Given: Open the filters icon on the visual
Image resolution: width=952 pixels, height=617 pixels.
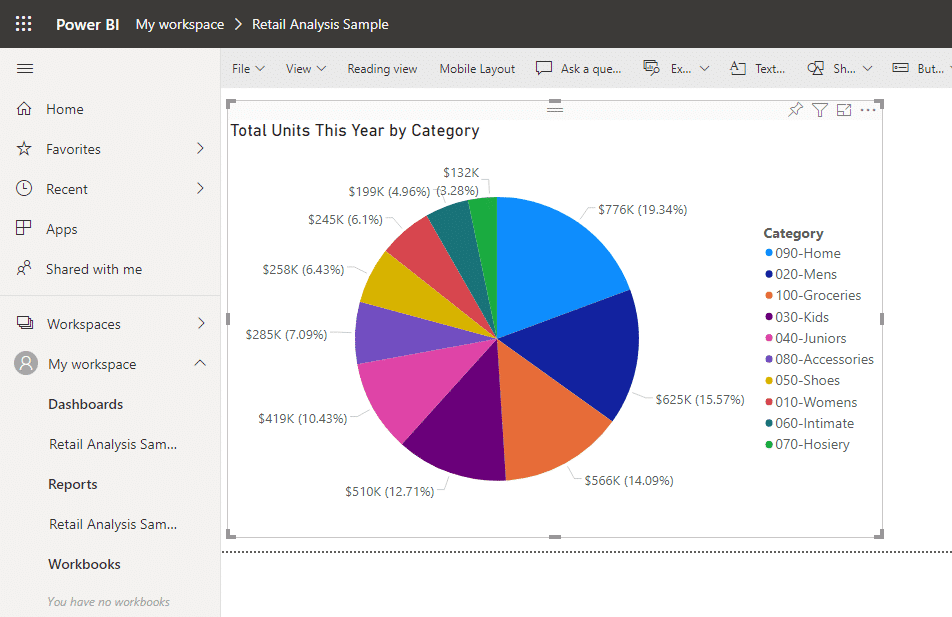Looking at the screenshot, I should pos(820,110).
